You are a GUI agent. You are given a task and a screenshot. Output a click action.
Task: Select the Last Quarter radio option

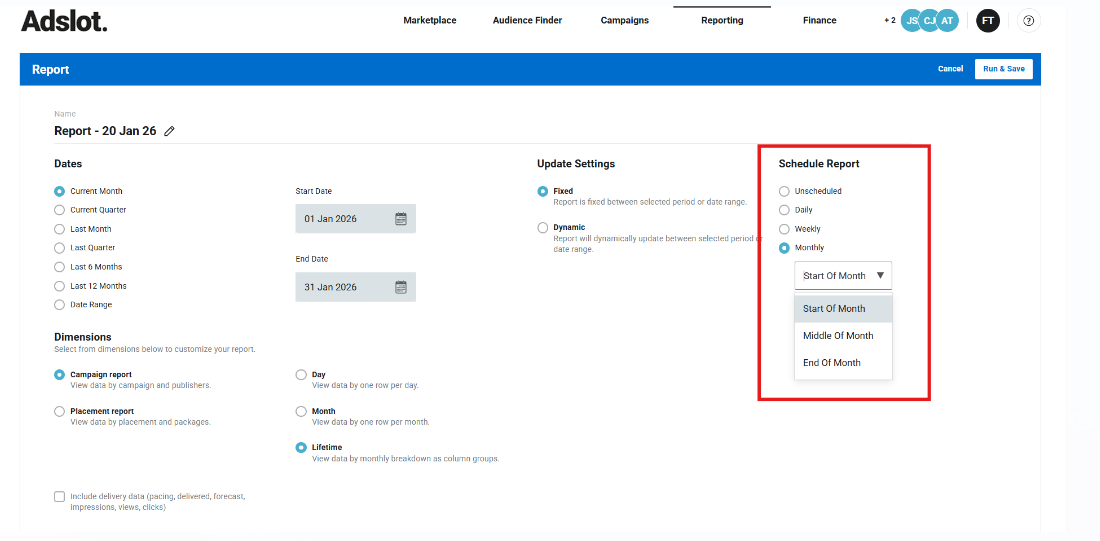coord(60,248)
